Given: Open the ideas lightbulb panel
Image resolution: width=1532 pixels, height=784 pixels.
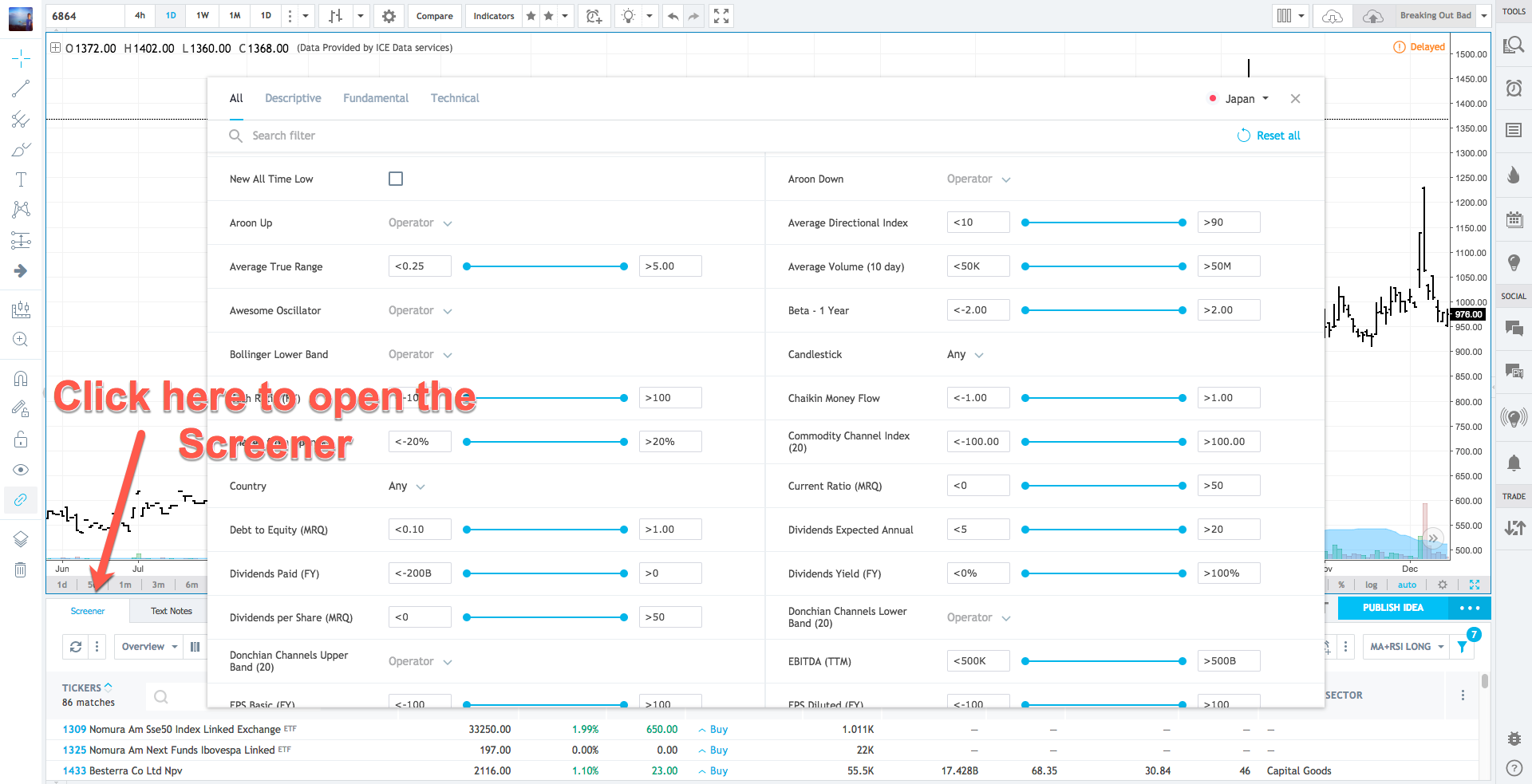Looking at the screenshot, I should pos(1514,262).
